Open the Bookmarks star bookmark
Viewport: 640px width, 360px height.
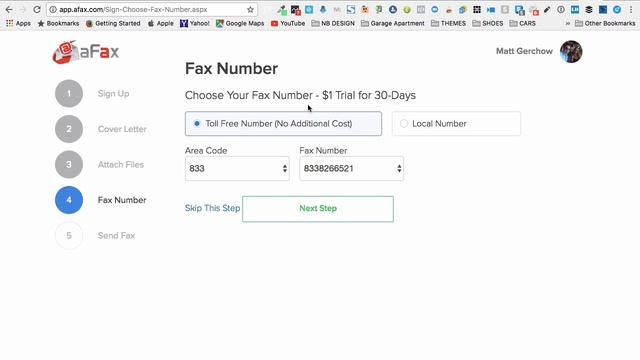pyautogui.click(x=58, y=23)
